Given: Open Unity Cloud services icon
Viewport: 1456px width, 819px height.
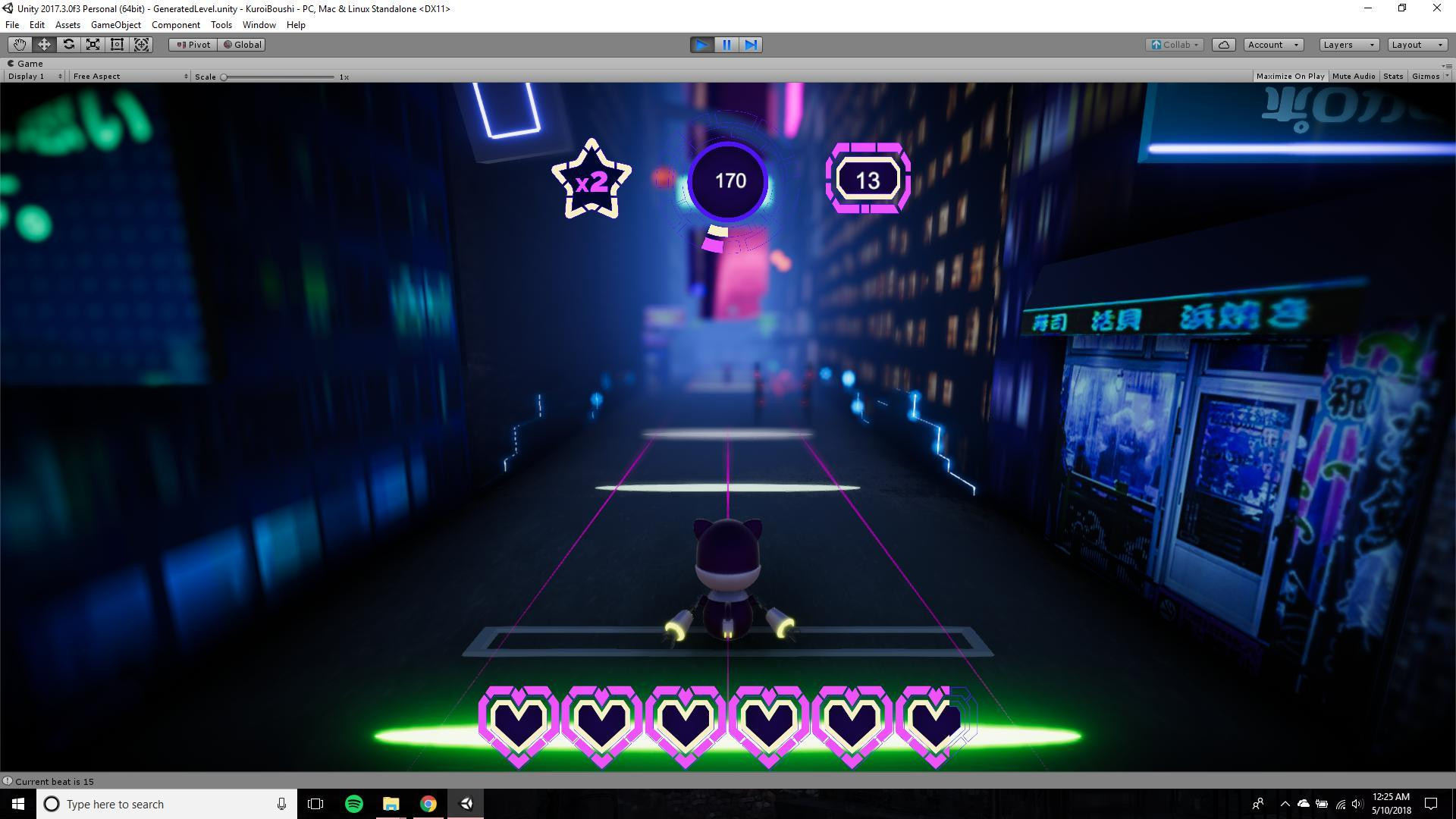Looking at the screenshot, I should (1223, 45).
